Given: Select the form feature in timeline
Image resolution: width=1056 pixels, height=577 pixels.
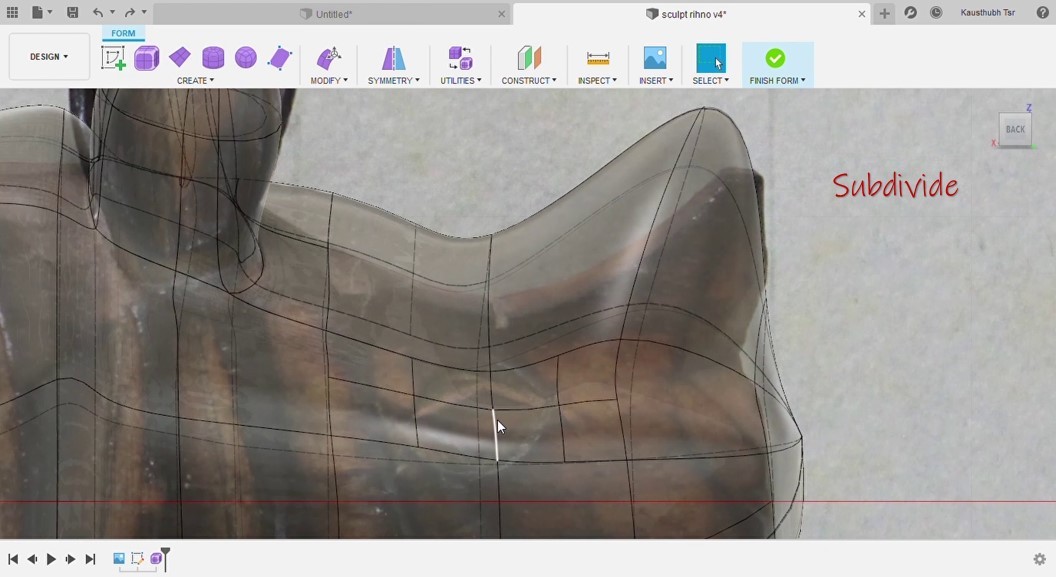Looking at the screenshot, I should pos(156,559).
